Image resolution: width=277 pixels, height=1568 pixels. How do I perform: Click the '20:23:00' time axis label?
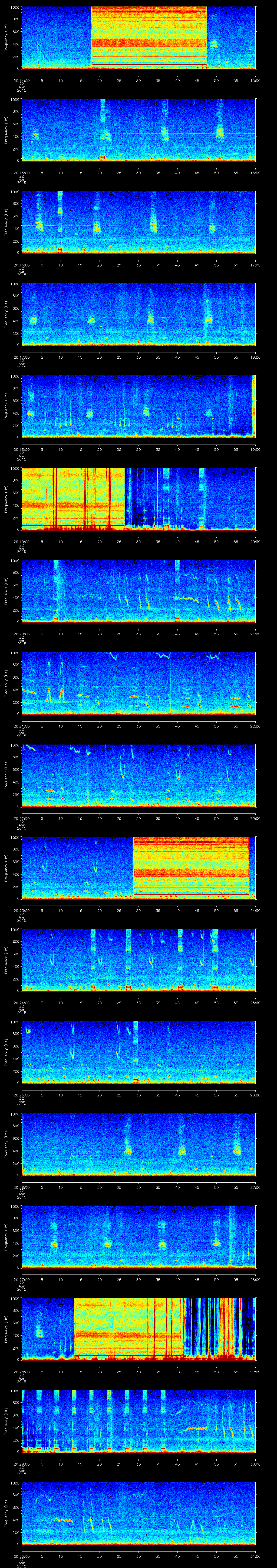click(x=21, y=910)
